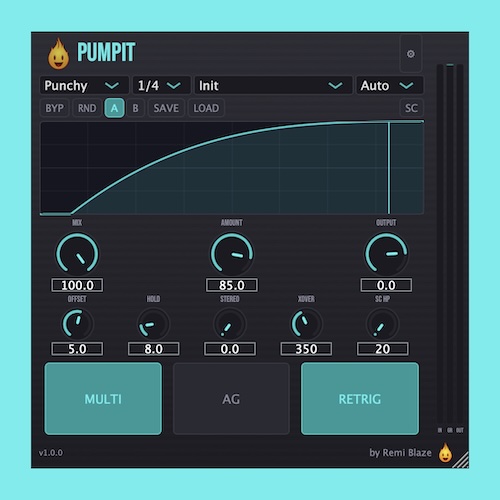This screenshot has width=500, height=500.
Task: Toggle the RETRIG button
Action: click(x=360, y=399)
